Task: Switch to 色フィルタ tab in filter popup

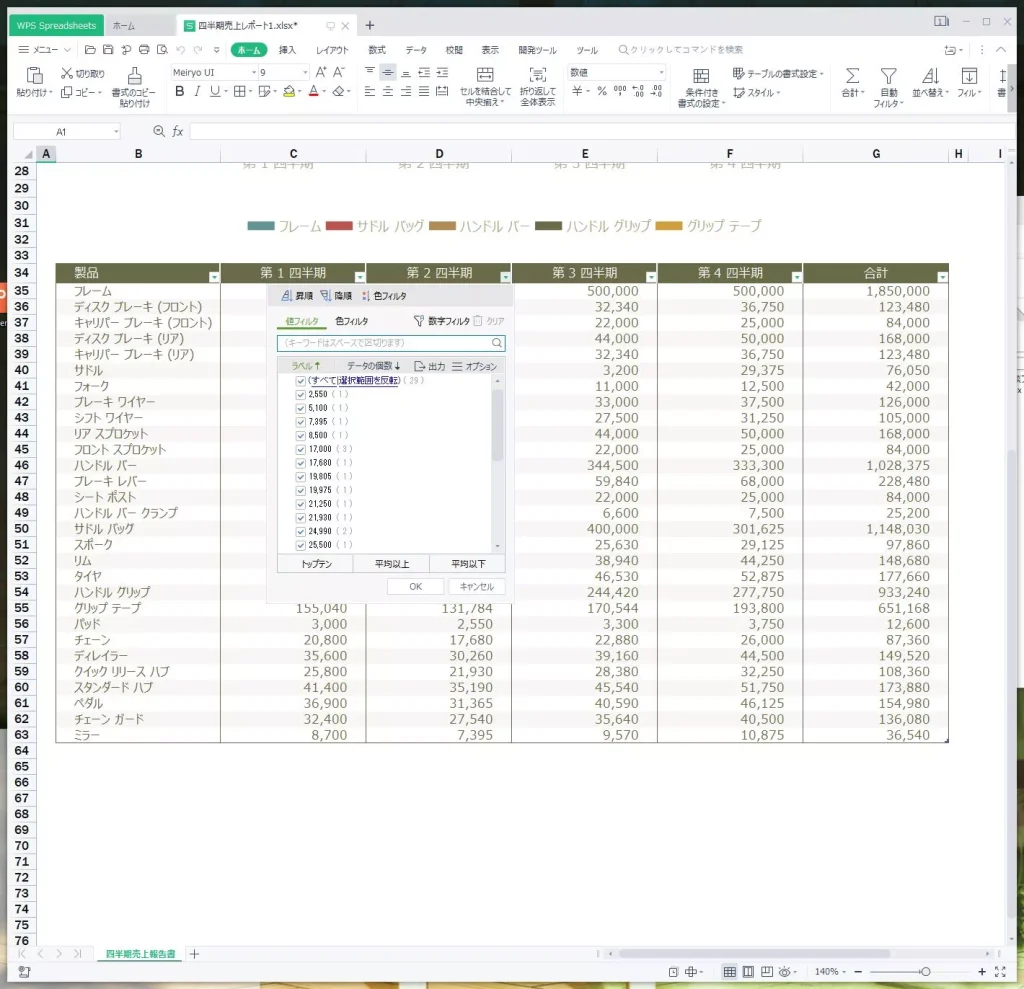Action: pyautogui.click(x=351, y=321)
